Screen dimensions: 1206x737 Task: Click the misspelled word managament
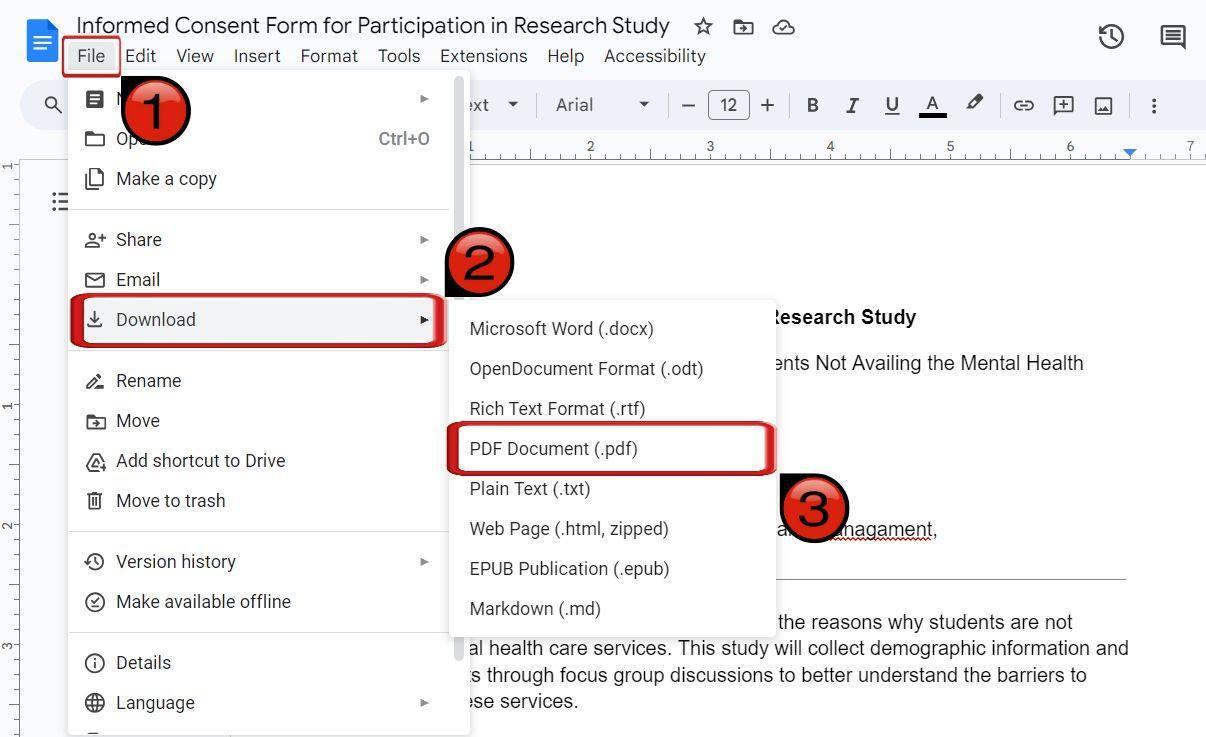click(884, 530)
